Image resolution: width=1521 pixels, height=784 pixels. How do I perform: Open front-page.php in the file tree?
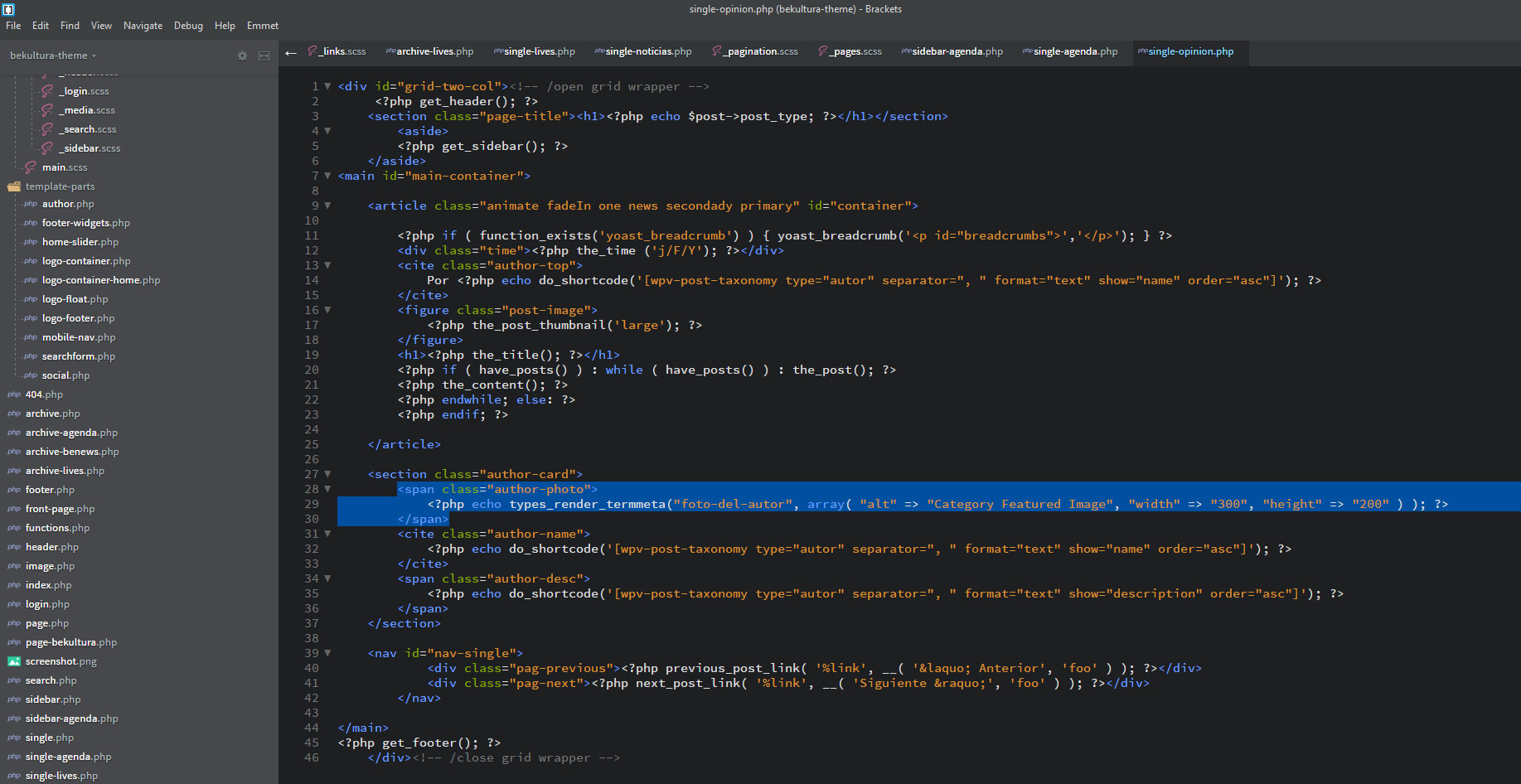tap(60, 509)
